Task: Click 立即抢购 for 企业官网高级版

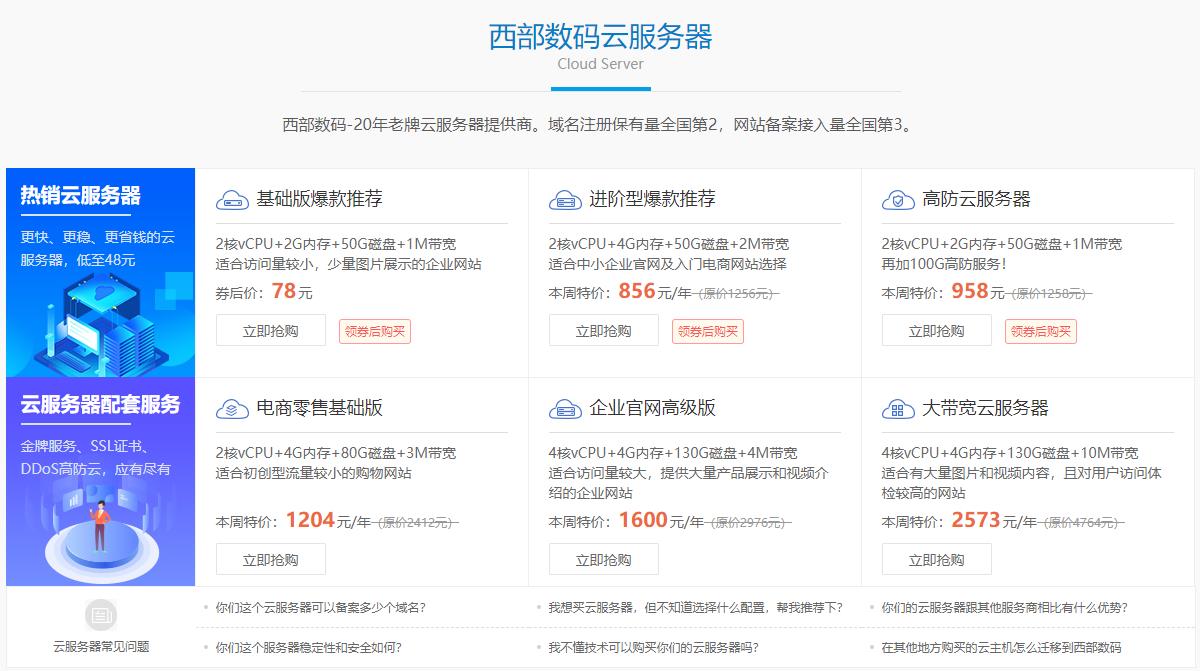Action: click(x=604, y=560)
